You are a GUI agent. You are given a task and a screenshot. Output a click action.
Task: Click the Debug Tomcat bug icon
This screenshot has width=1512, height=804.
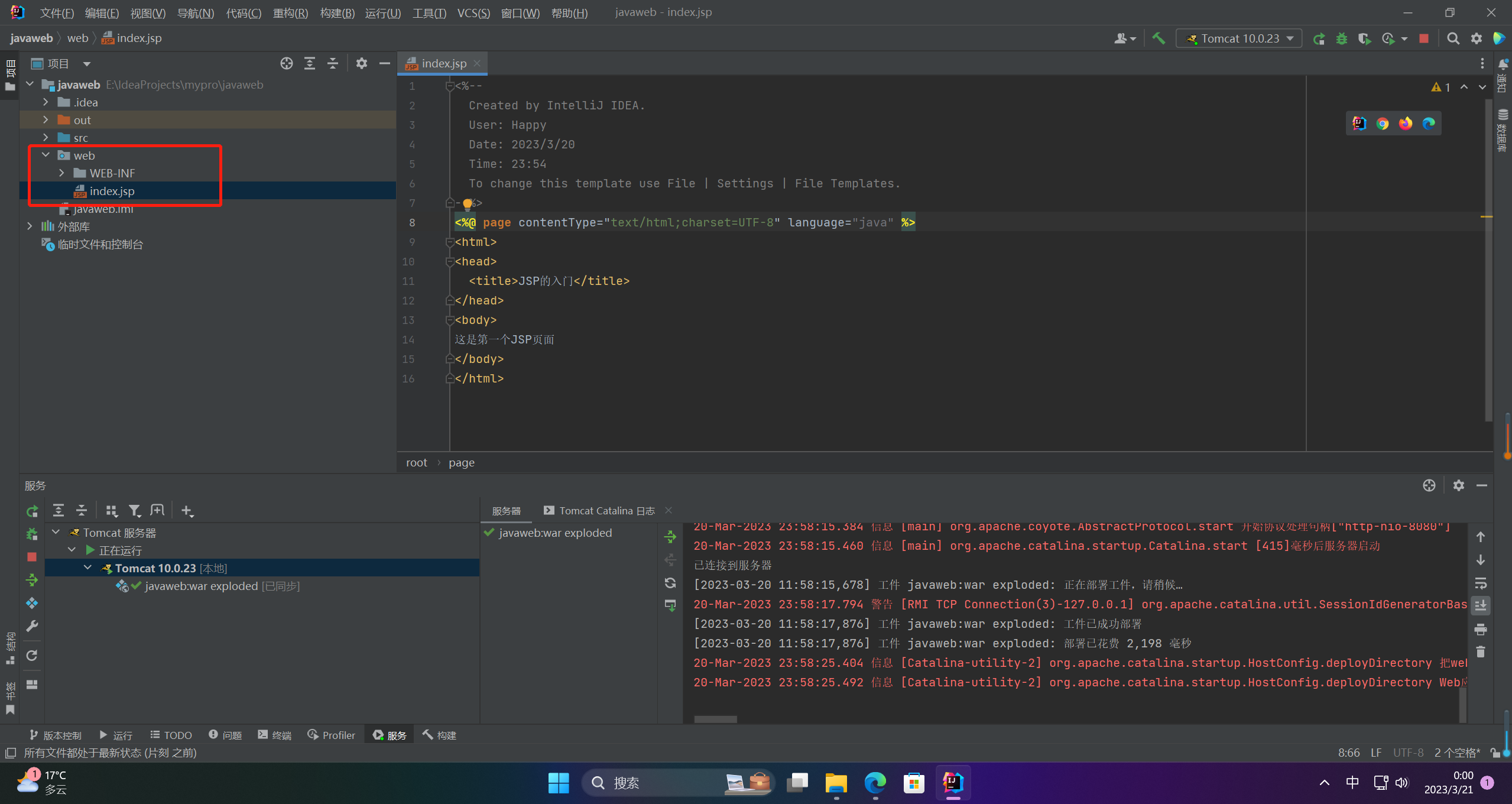(x=1342, y=38)
